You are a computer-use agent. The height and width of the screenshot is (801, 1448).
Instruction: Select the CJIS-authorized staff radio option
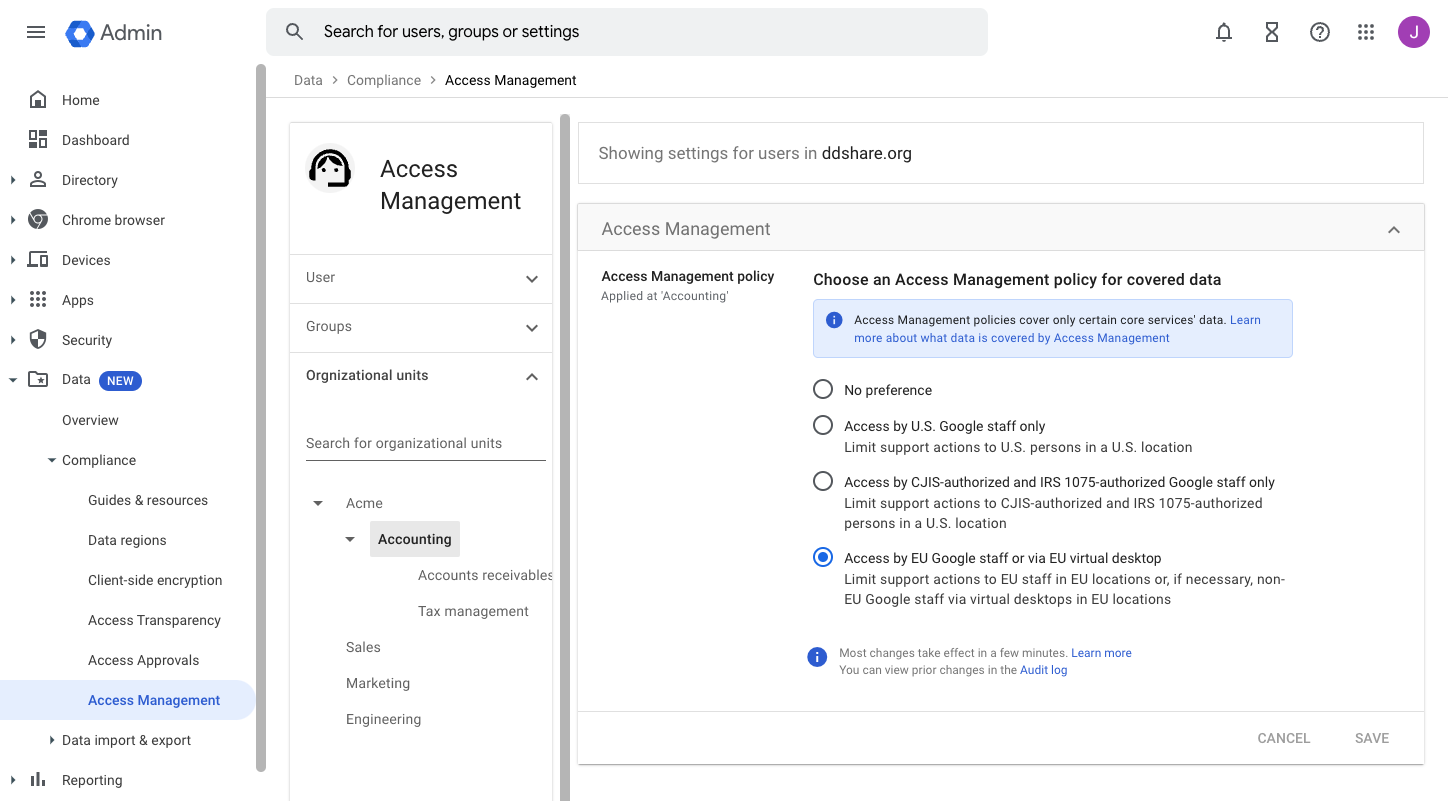coord(823,481)
